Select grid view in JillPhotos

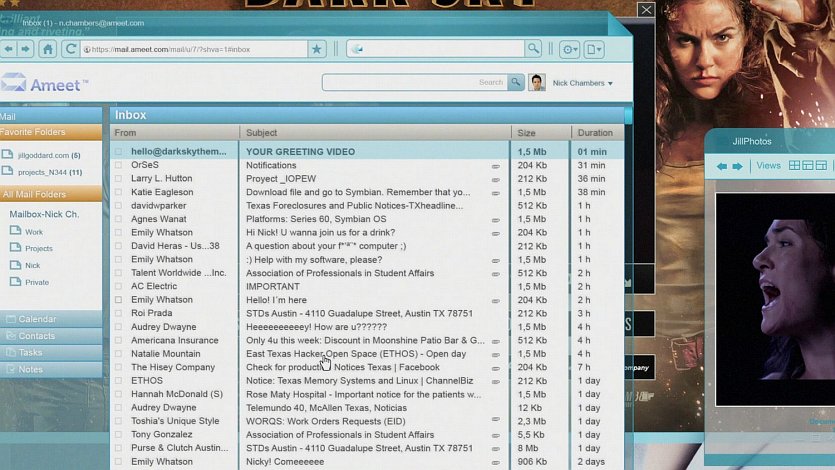click(x=794, y=166)
